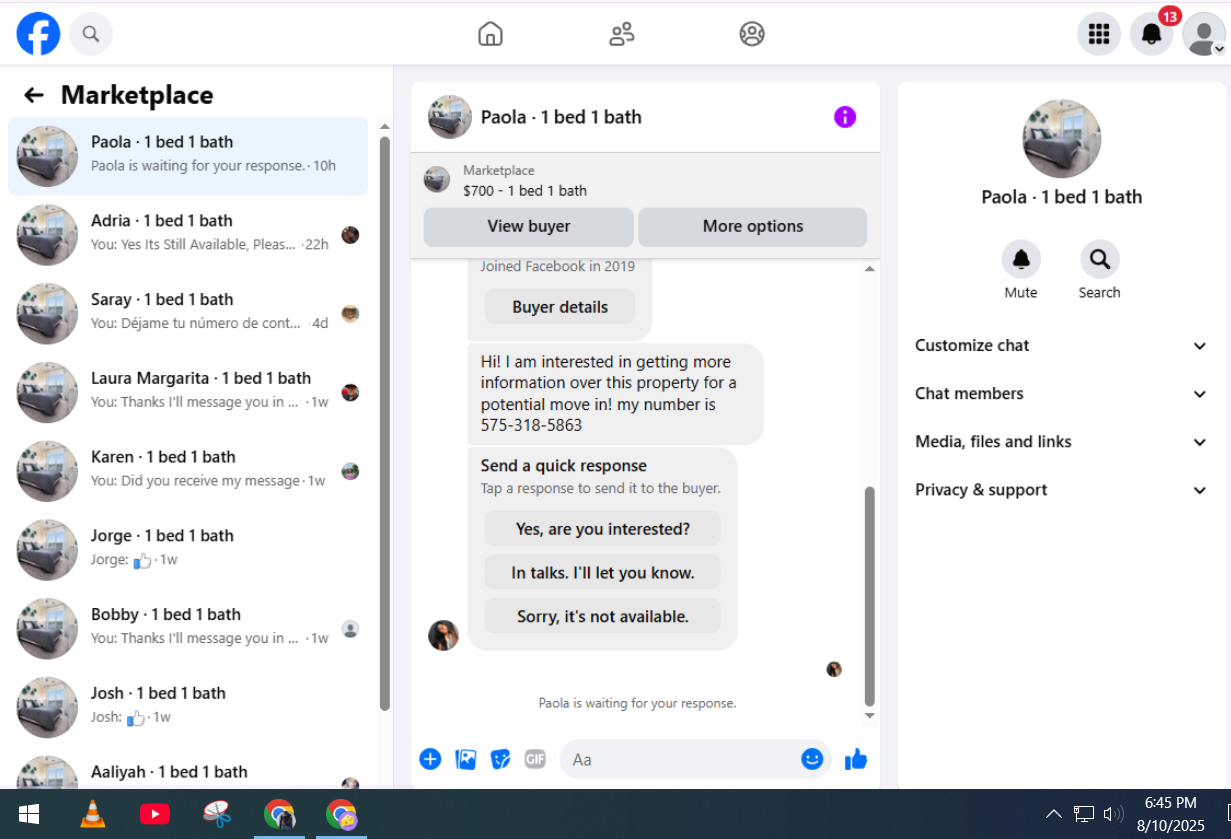Image resolution: width=1231 pixels, height=839 pixels.
Task: Show hidden system tray icons
Action: point(1053,814)
